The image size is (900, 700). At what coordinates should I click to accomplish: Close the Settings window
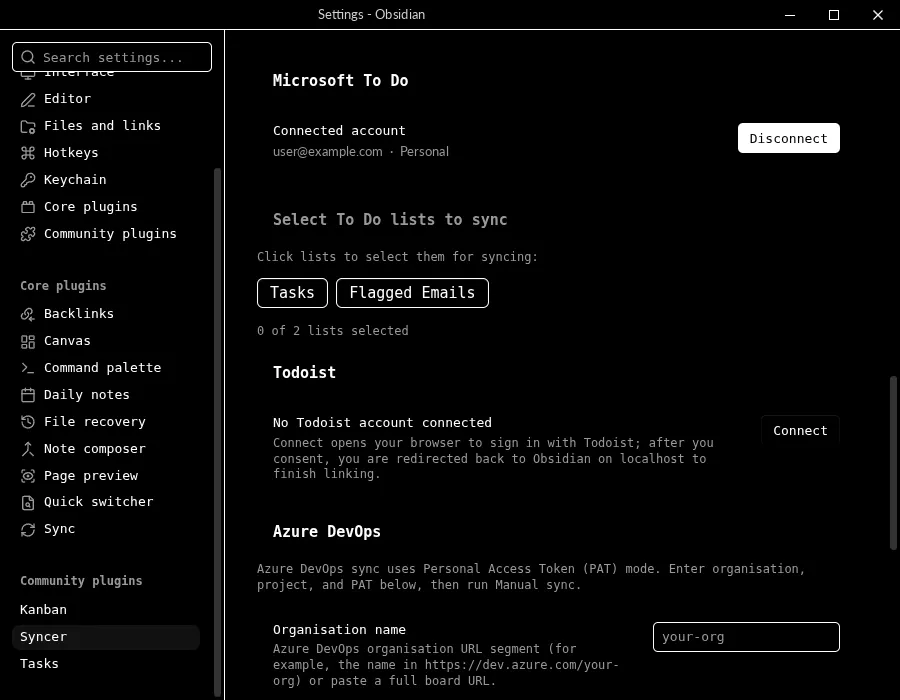point(878,15)
